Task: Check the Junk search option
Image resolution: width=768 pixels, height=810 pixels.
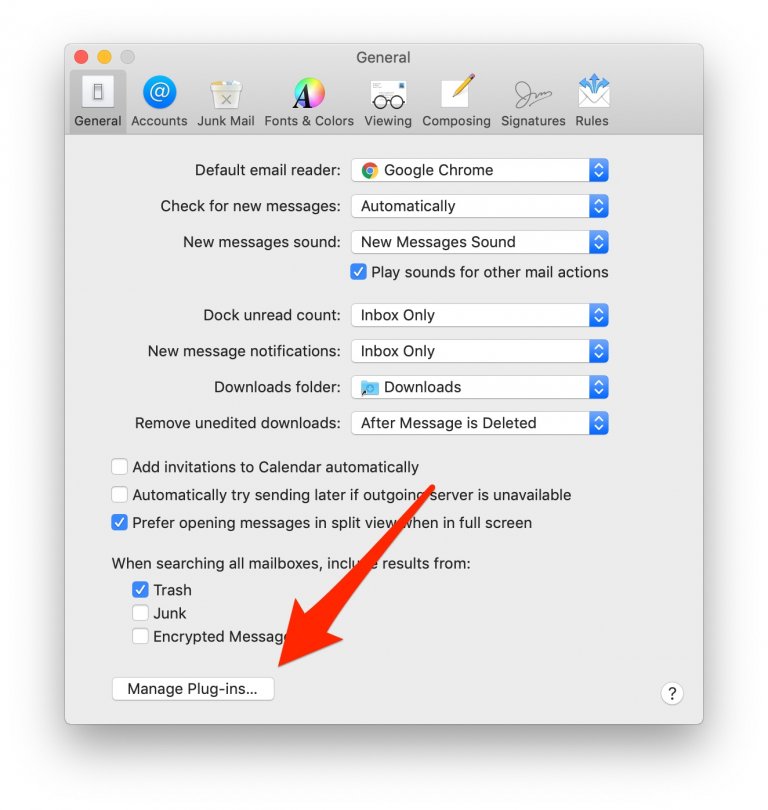Action: click(140, 613)
